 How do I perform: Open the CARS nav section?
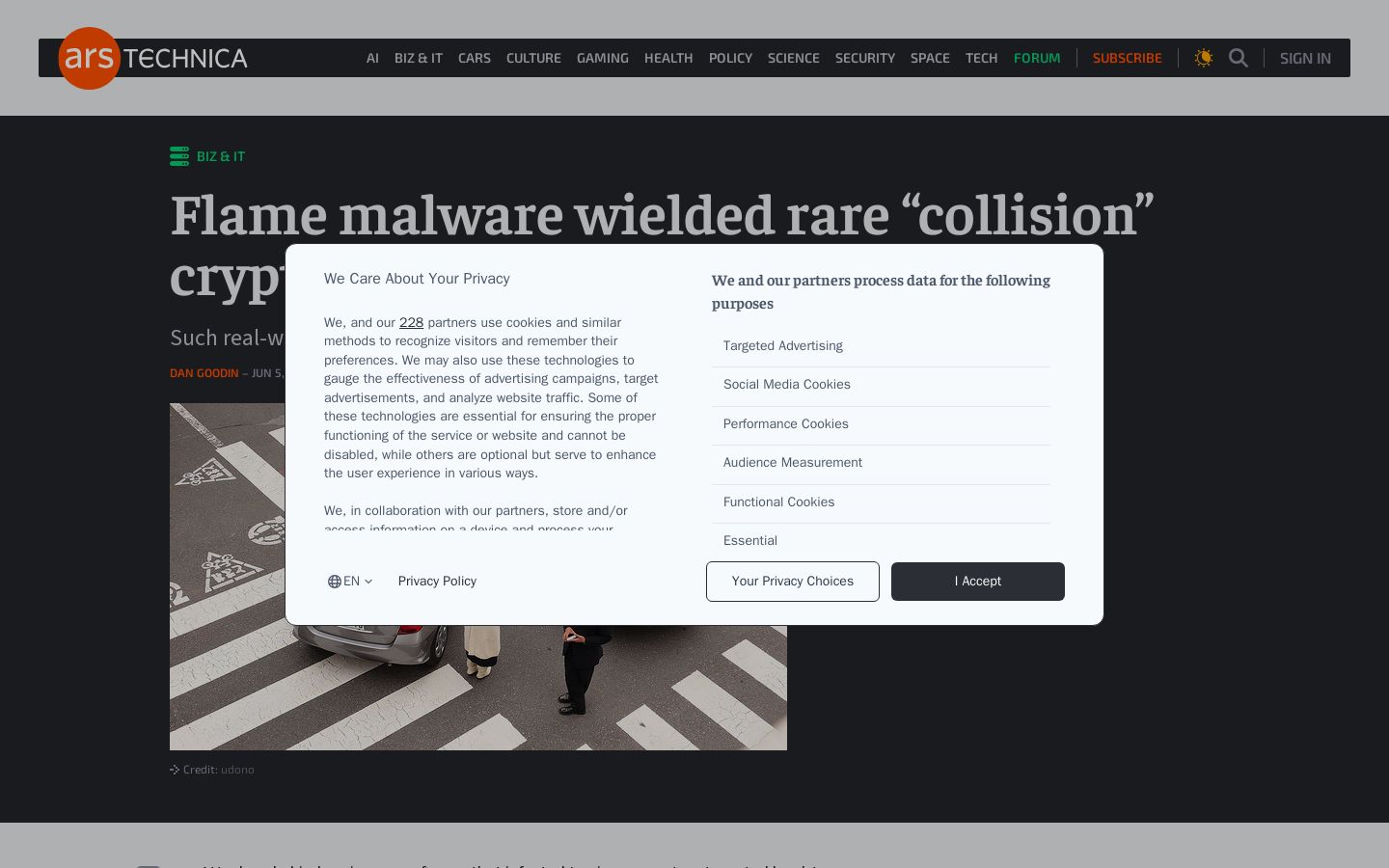[475, 58]
